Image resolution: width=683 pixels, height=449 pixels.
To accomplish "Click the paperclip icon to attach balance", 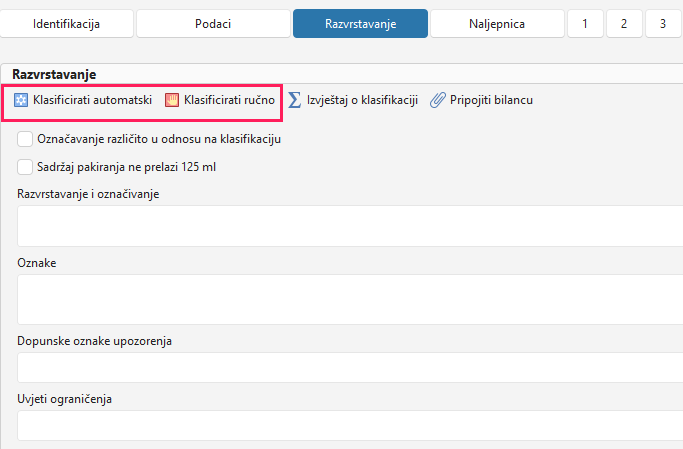I will point(437,100).
